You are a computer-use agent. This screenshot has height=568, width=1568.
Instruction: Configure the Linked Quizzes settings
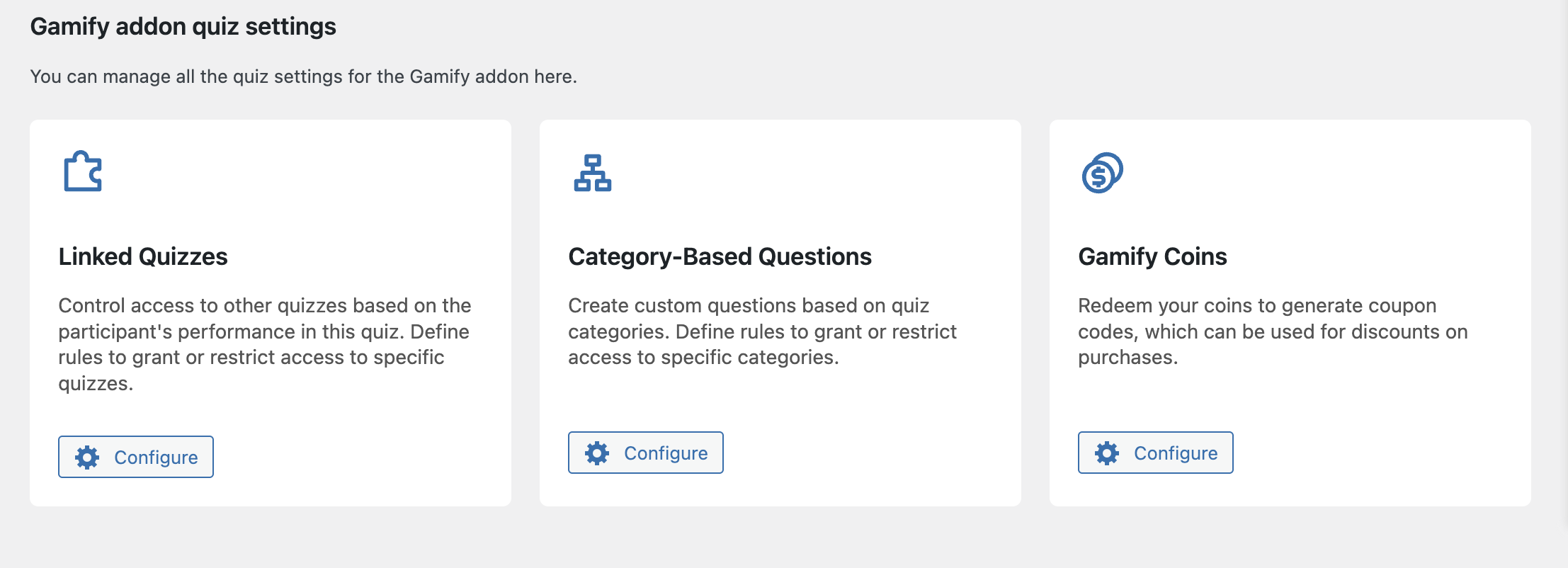point(136,457)
